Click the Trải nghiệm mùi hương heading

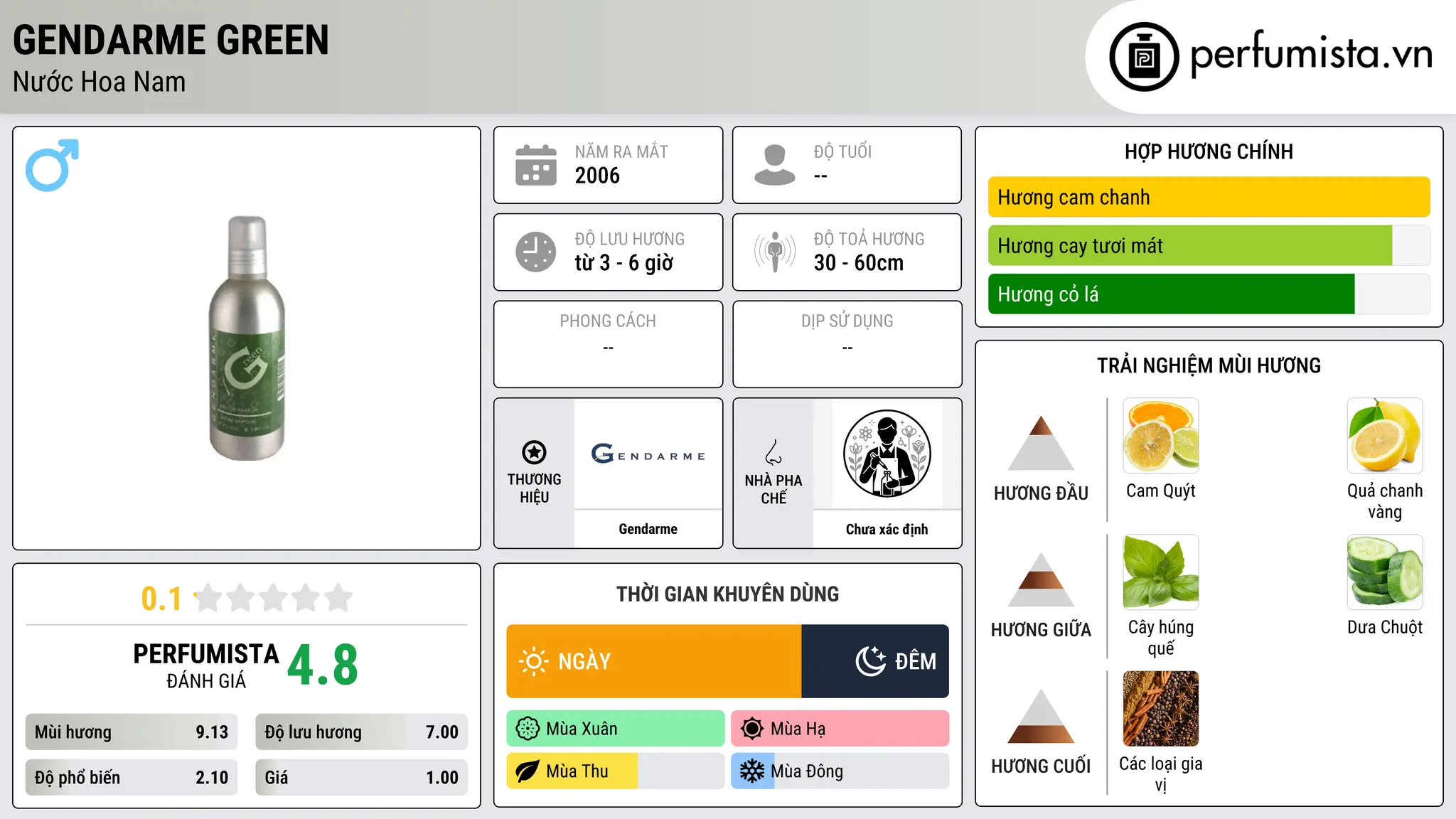(1209, 365)
